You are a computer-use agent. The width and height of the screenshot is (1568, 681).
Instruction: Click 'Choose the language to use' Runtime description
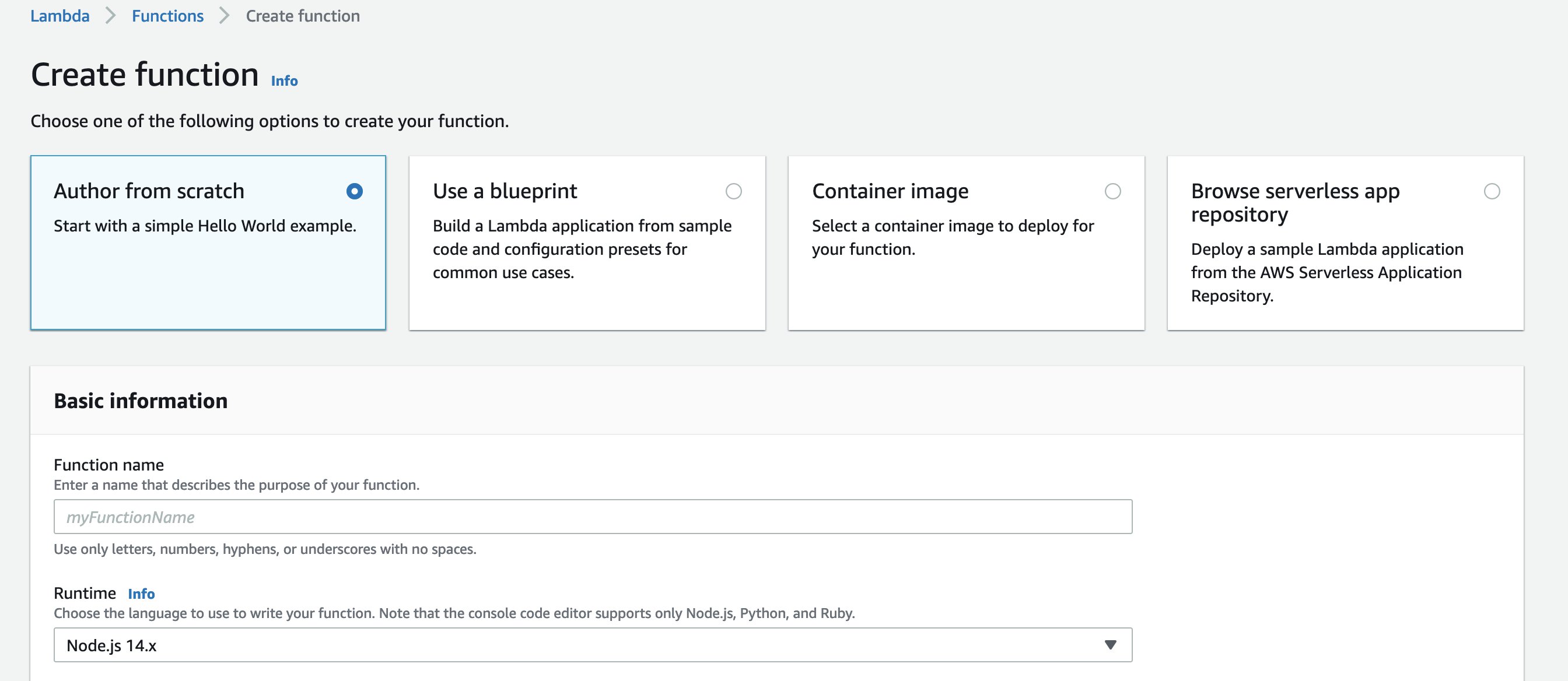(x=454, y=613)
